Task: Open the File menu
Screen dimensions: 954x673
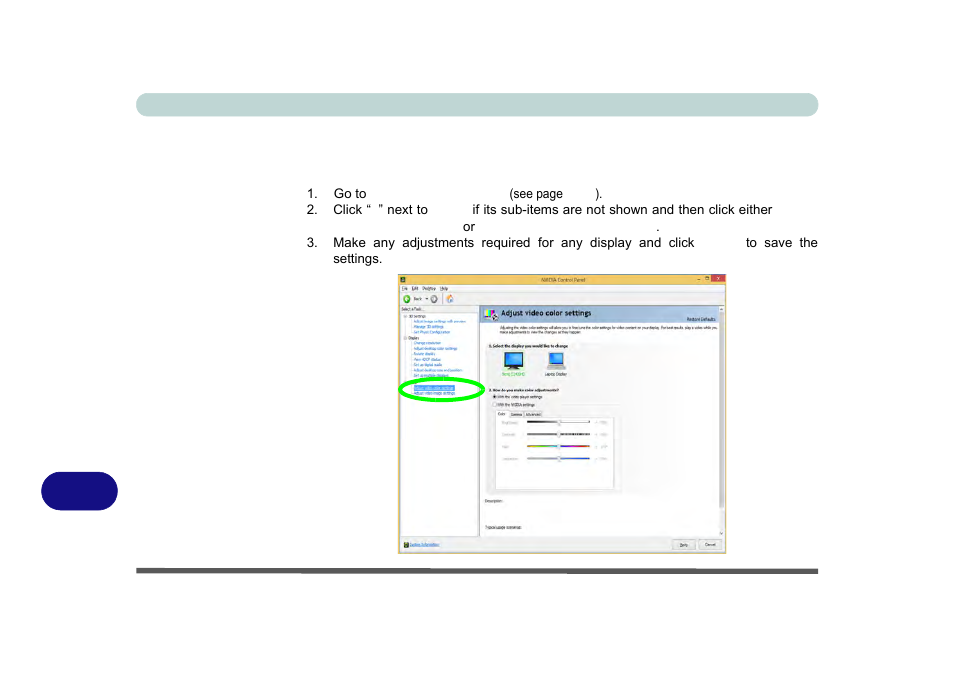Action: click(x=405, y=288)
